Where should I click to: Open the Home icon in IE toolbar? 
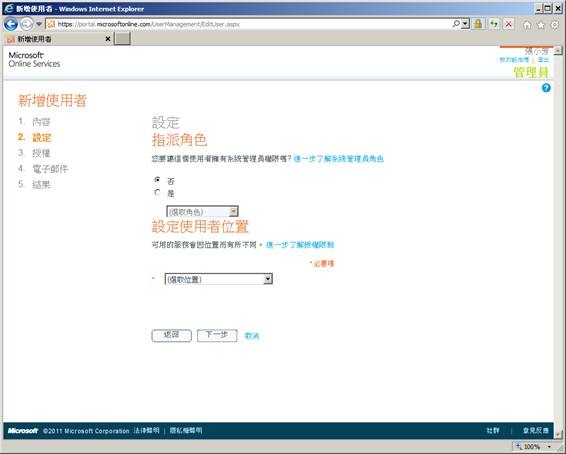(x=527, y=25)
